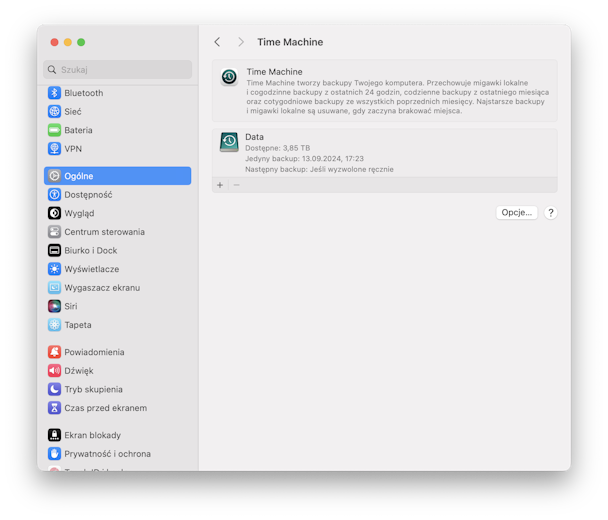608x520 pixels.
Task: Click the Szukaj search field
Action: (x=117, y=70)
